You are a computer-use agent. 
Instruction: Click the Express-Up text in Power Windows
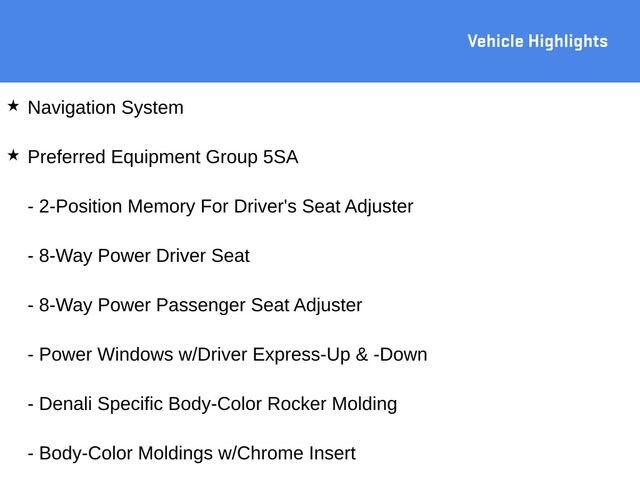click(302, 355)
